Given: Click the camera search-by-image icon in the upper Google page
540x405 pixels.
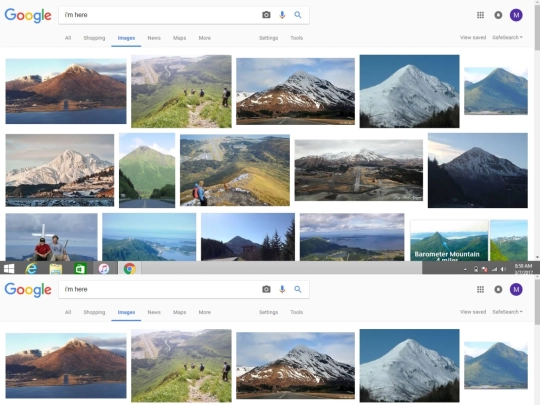Looking at the screenshot, I should pos(266,15).
